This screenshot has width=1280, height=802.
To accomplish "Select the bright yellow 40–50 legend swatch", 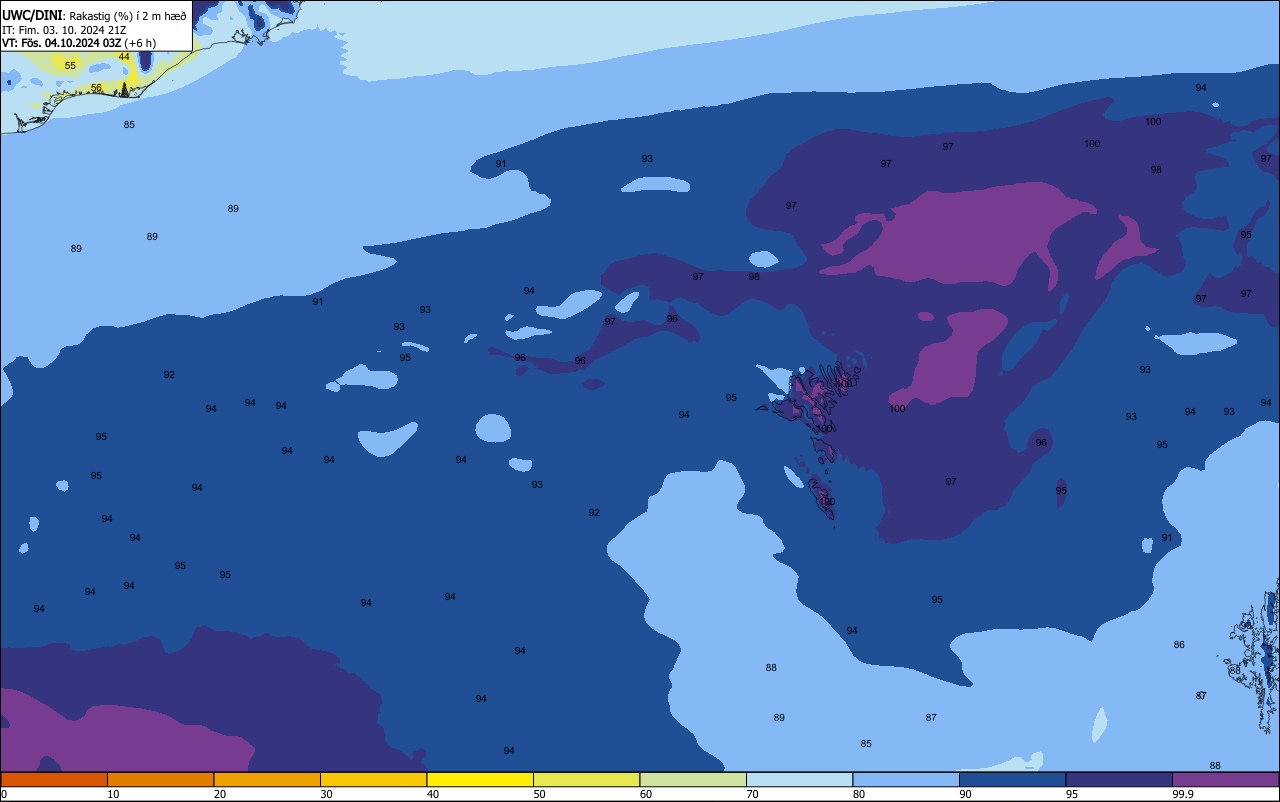I will click(x=480, y=779).
